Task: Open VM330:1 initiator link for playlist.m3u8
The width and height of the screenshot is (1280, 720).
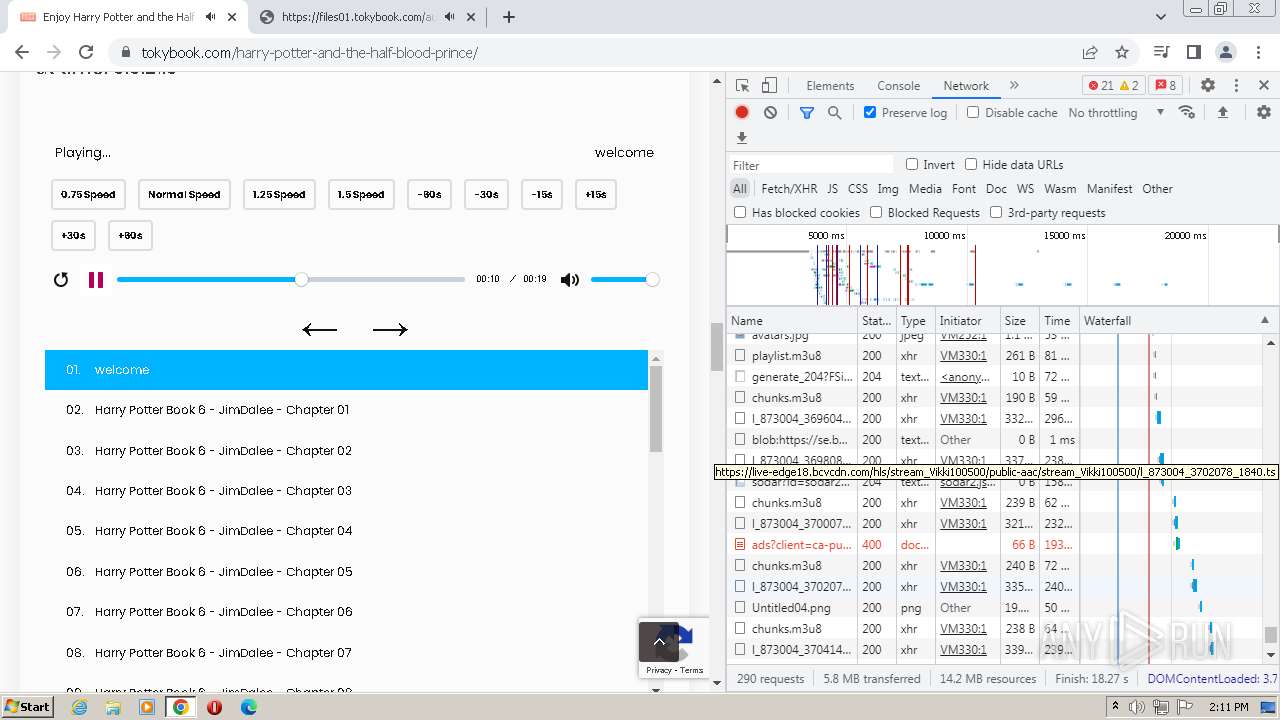Action: click(x=963, y=356)
